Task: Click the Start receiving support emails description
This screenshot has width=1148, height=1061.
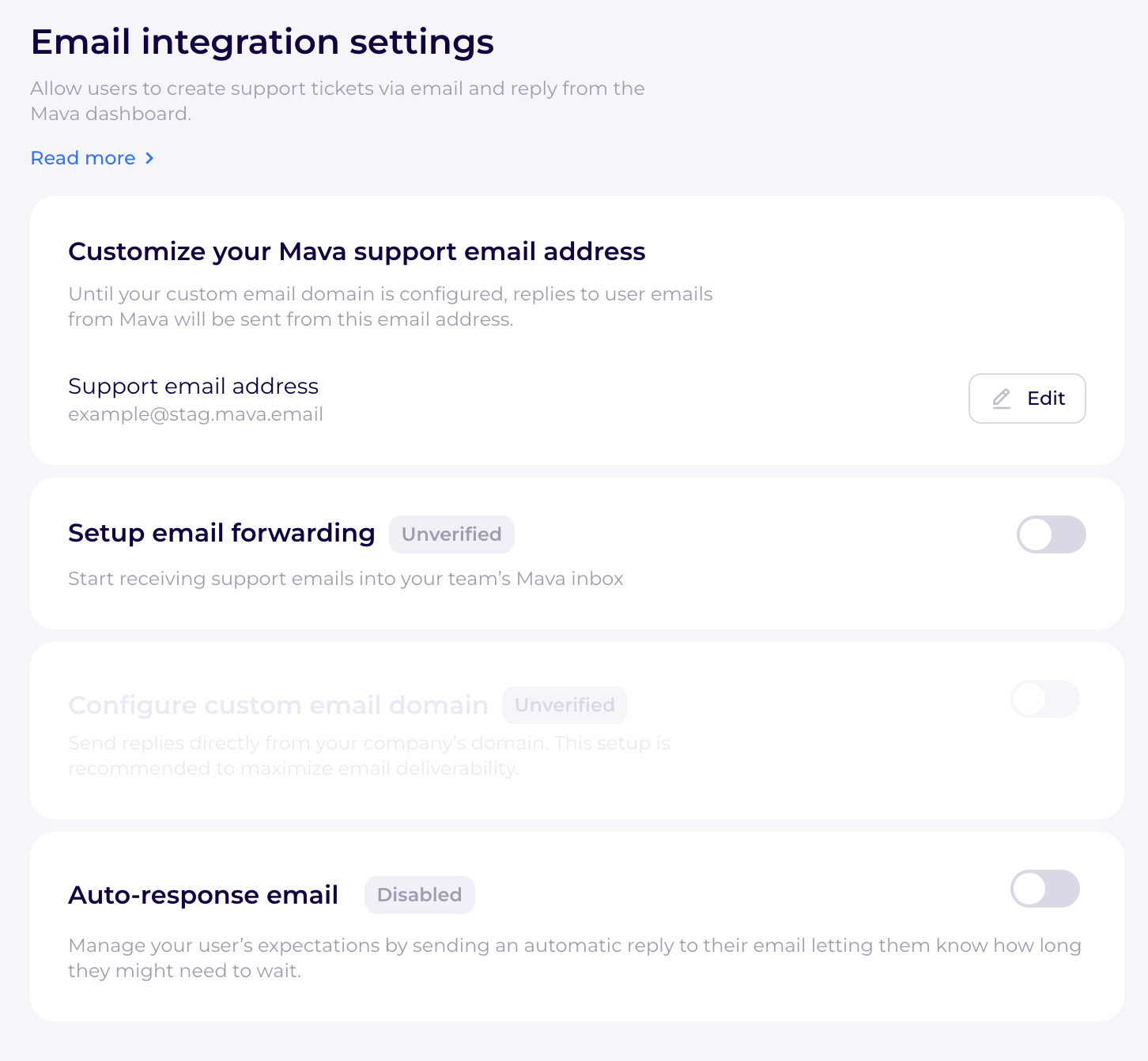Action: click(346, 579)
